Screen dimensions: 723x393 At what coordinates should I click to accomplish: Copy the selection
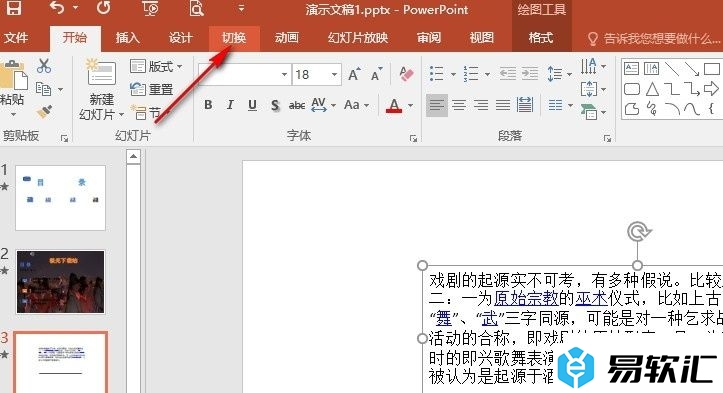(x=43, y=89)
